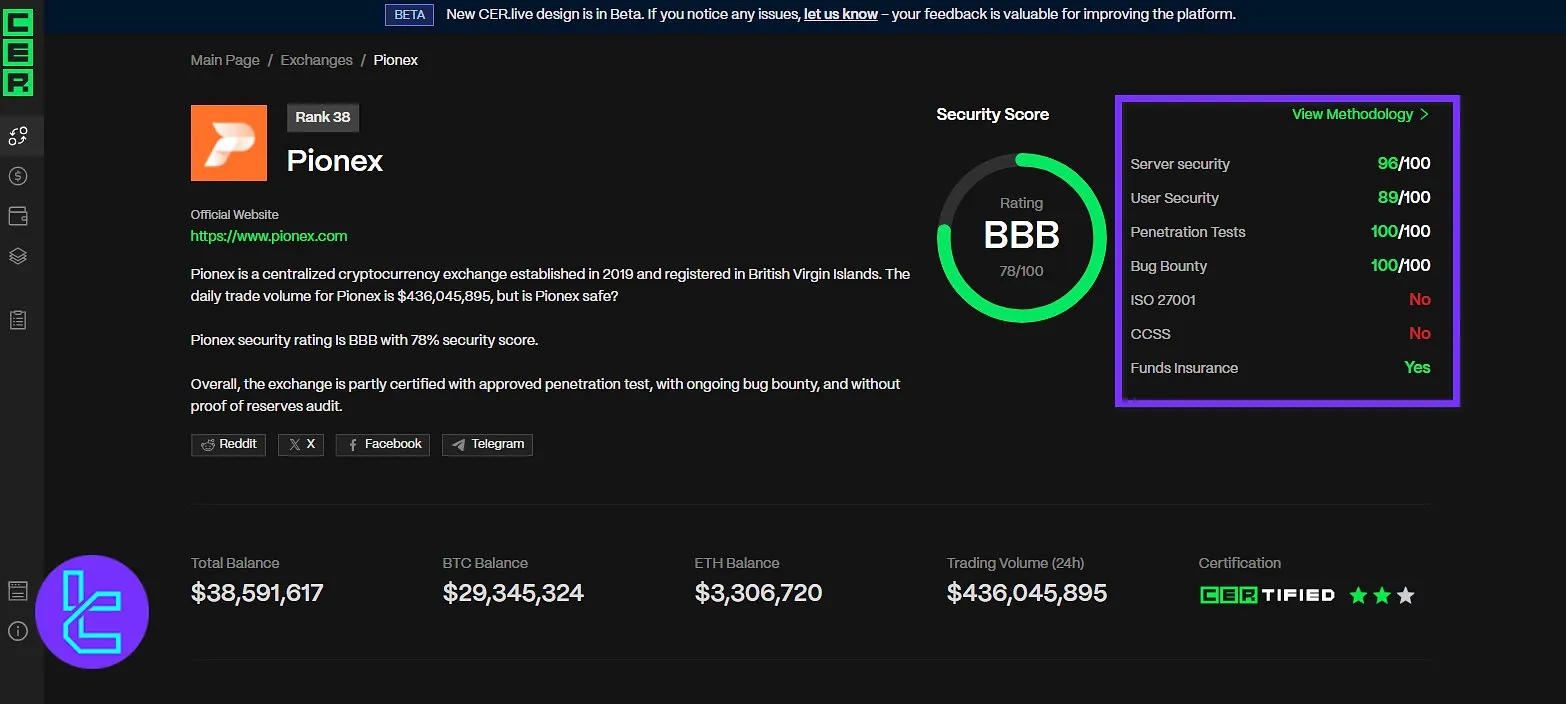Open the info circle icon in the sidebar
1566x704 pixels.
(x=18, y=631)
